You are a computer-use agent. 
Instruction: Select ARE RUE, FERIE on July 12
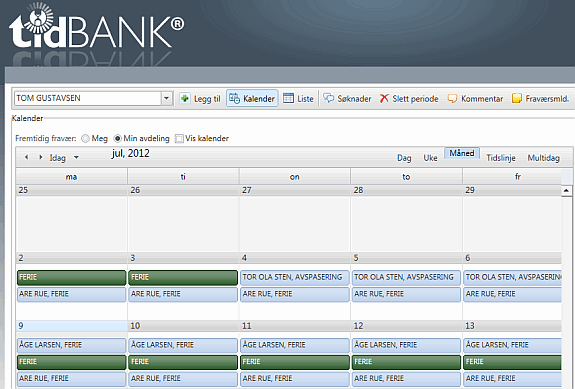tap(406, 379)
